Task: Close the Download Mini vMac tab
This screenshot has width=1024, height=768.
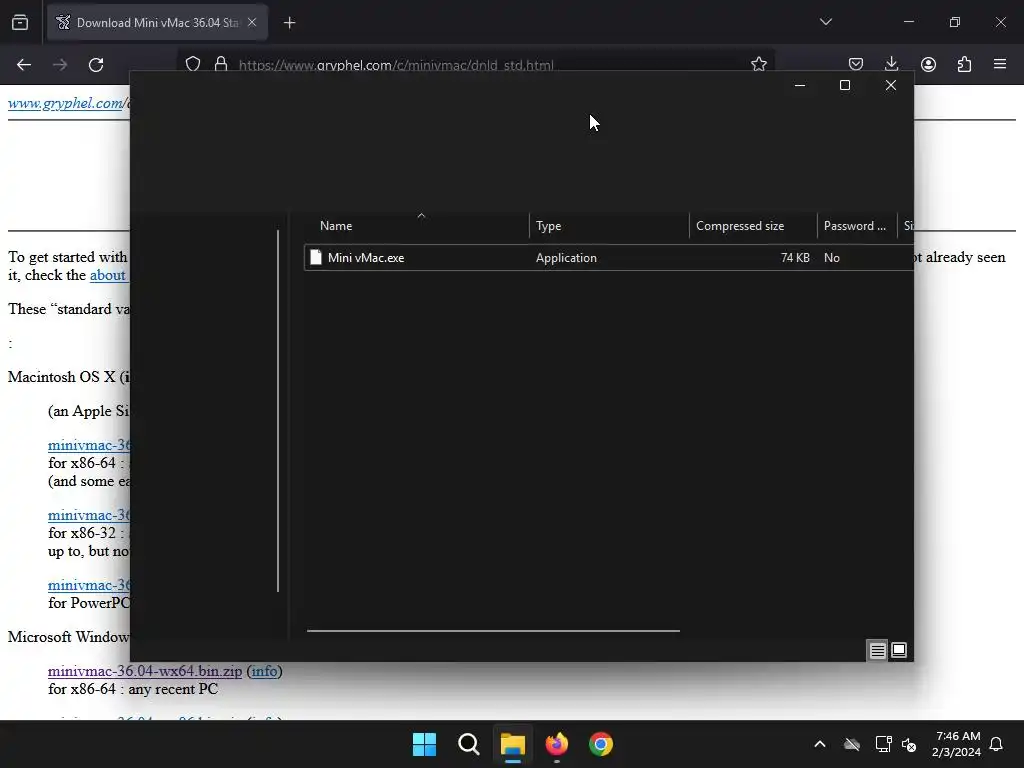Action: point(252,22)
